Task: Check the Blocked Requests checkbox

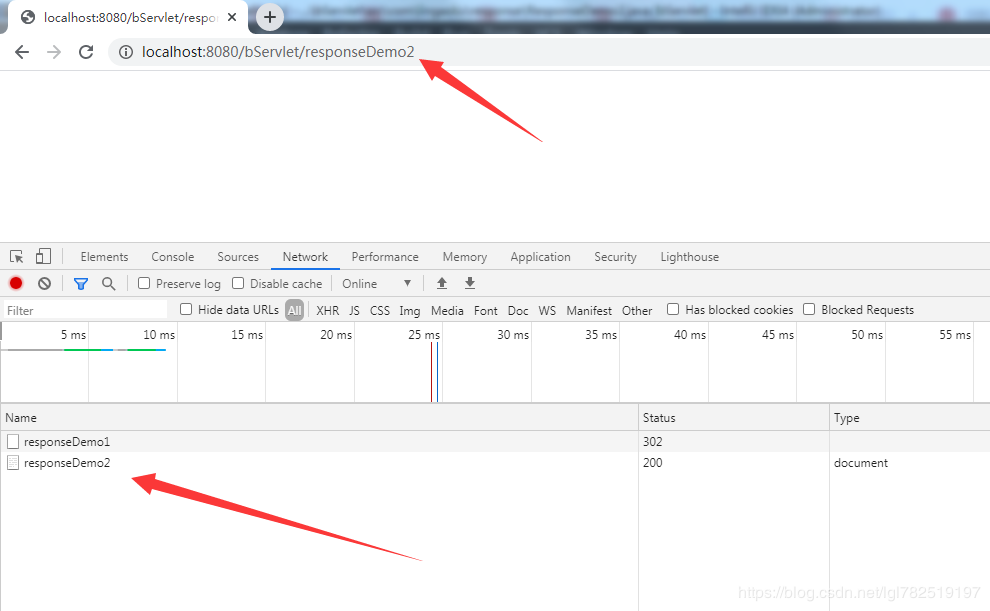Action: (x=809, y=309)
